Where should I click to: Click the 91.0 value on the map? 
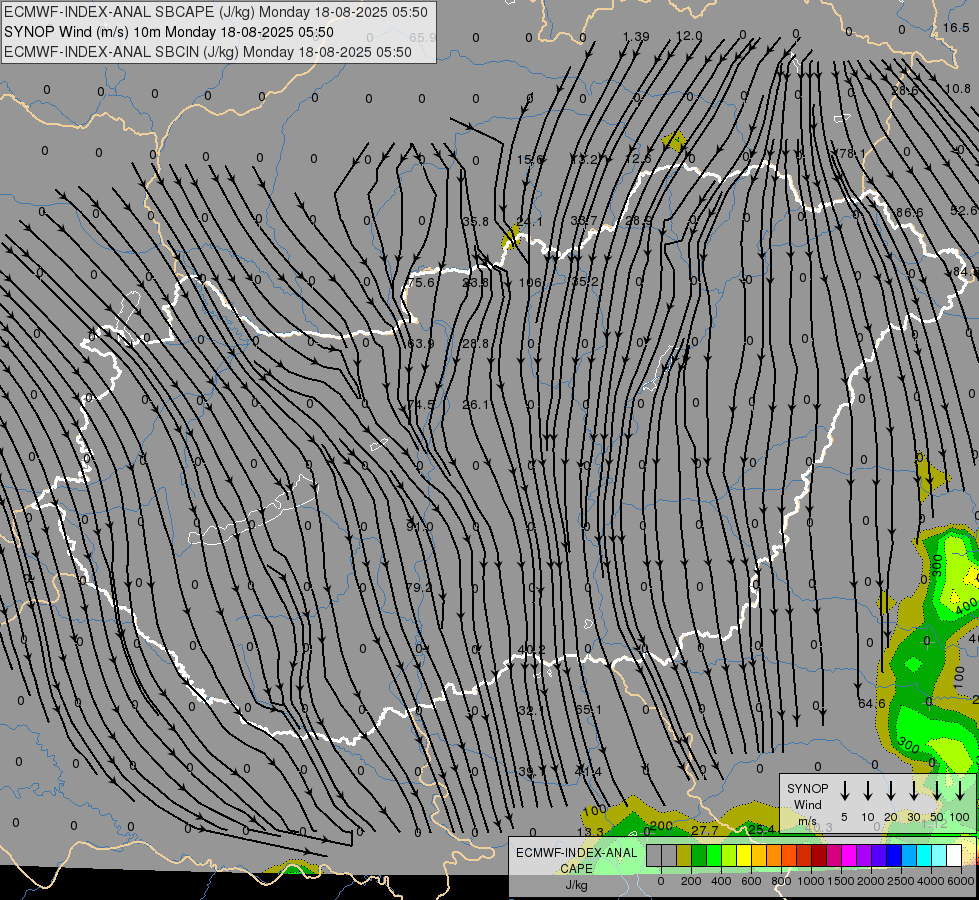[419, 527]
